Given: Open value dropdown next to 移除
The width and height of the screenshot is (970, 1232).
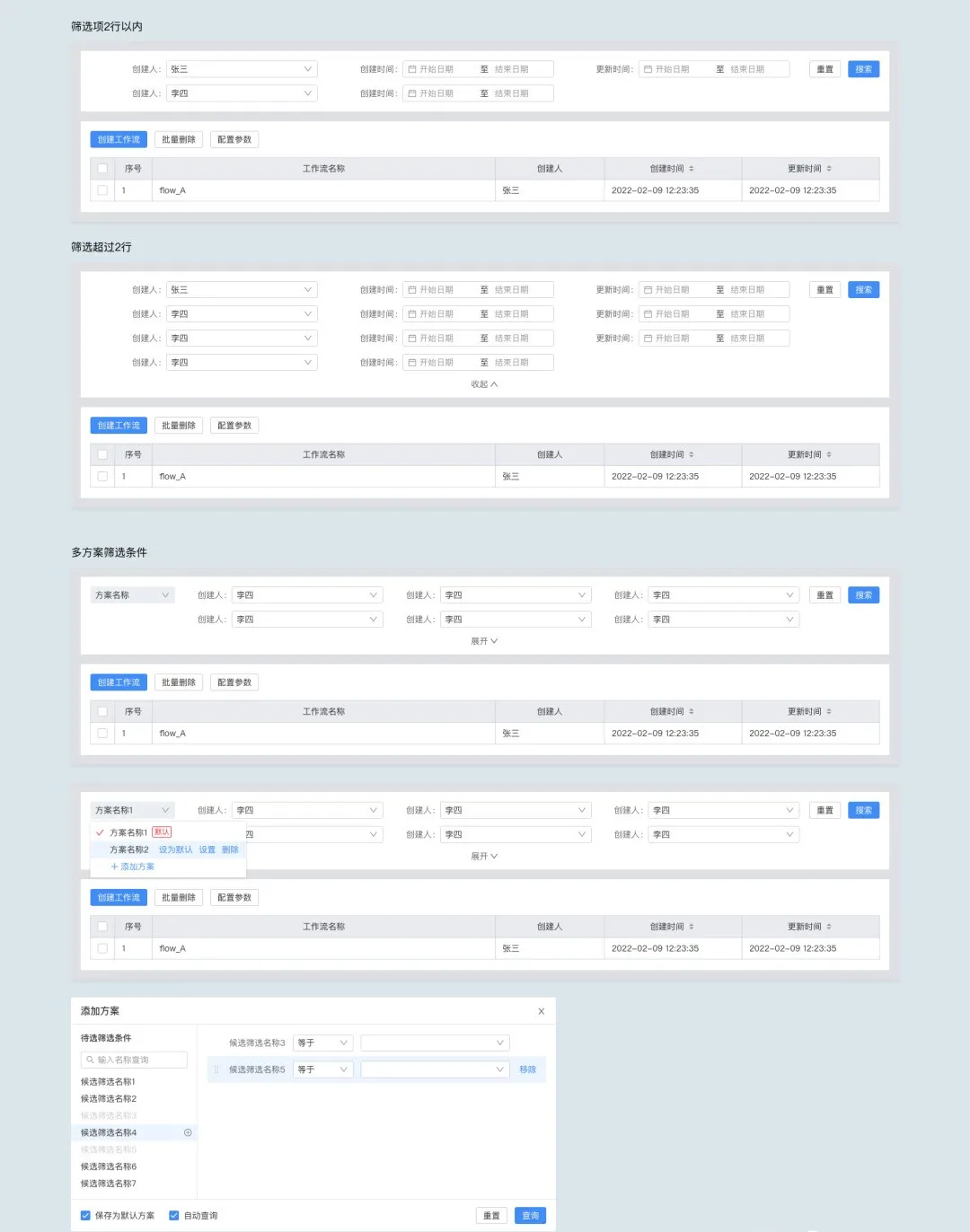Looking at the screenshot, I should pyautogui.click(x=436, y=1069).
